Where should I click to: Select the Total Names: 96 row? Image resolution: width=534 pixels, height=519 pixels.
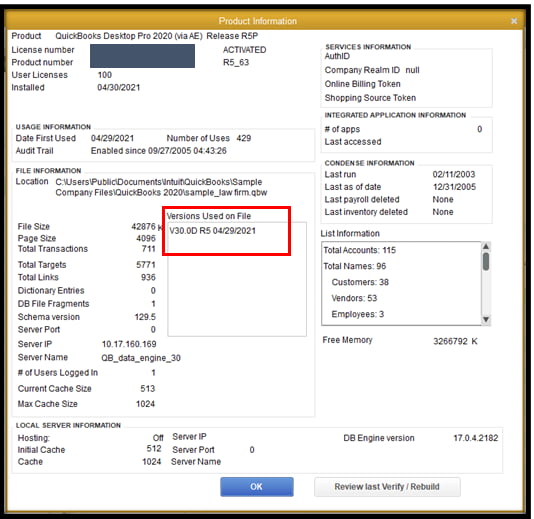[x=355, y=266]
